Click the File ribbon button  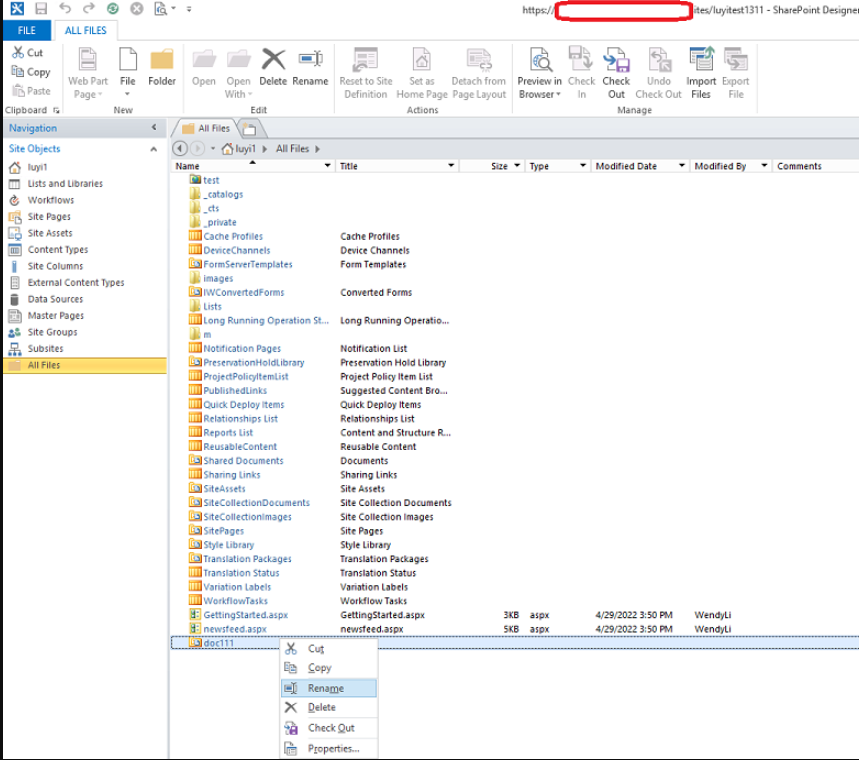128,72
